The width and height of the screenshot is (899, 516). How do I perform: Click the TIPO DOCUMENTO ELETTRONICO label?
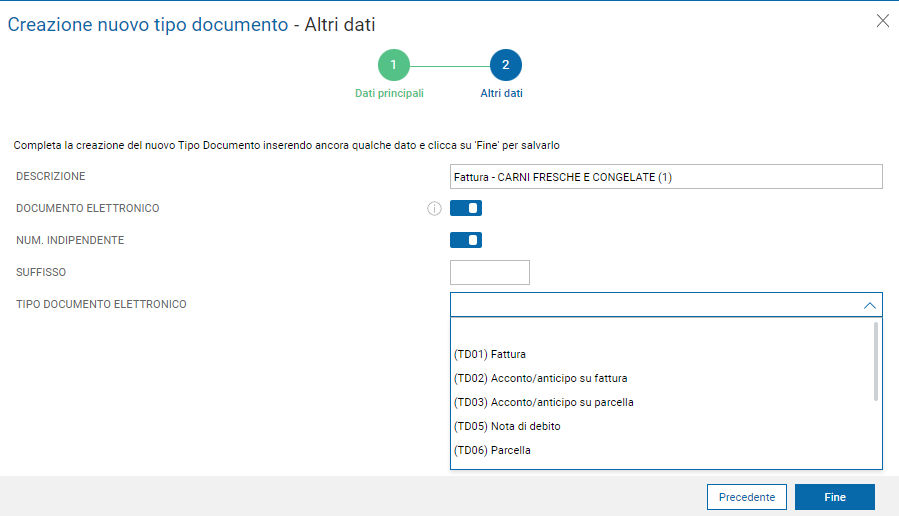[101, 304]
